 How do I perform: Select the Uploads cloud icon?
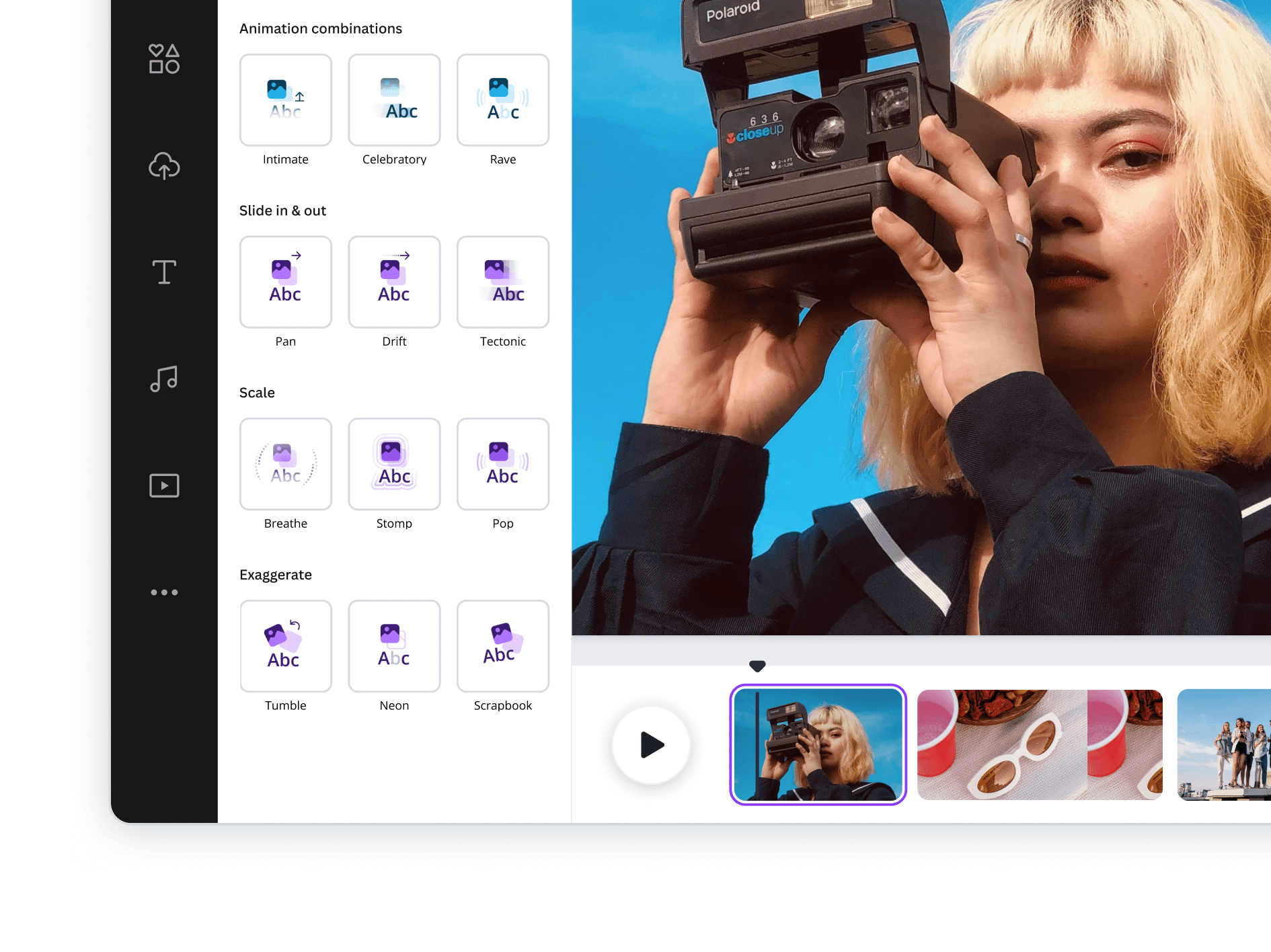coord(163,166)
